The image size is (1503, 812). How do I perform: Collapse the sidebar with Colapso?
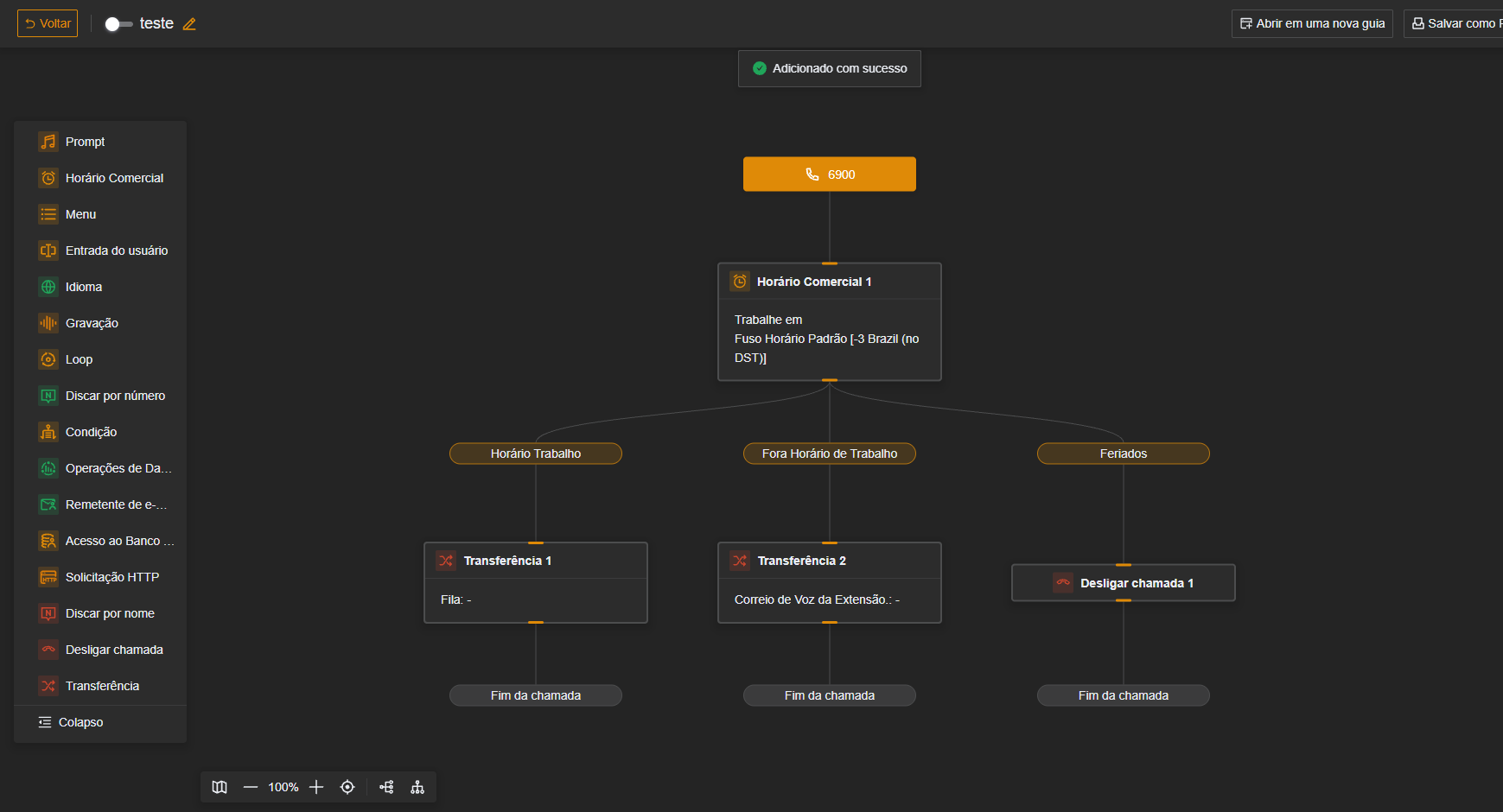[71, 722]
